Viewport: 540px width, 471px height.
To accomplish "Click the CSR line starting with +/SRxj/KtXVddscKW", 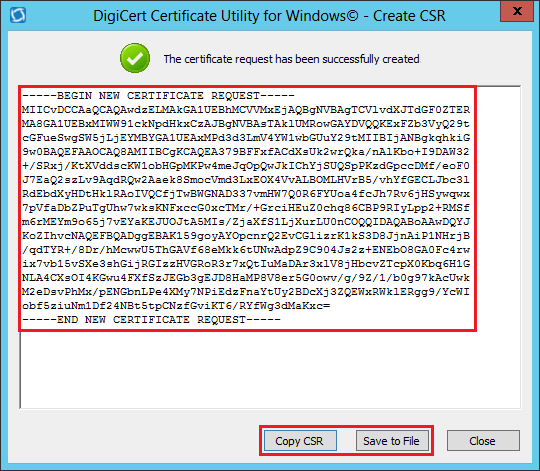I will [246, 166].
